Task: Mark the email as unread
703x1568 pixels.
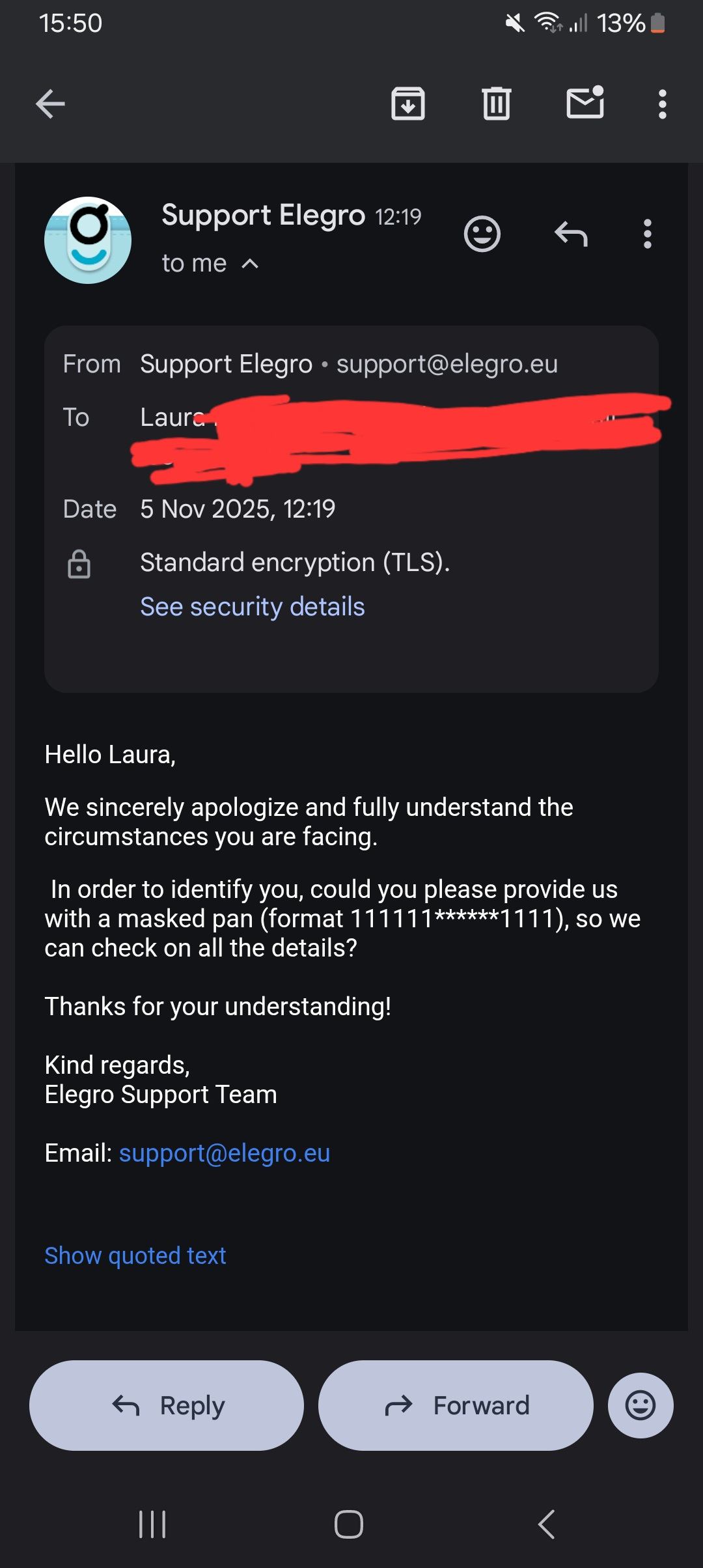Action: (585, 104)
